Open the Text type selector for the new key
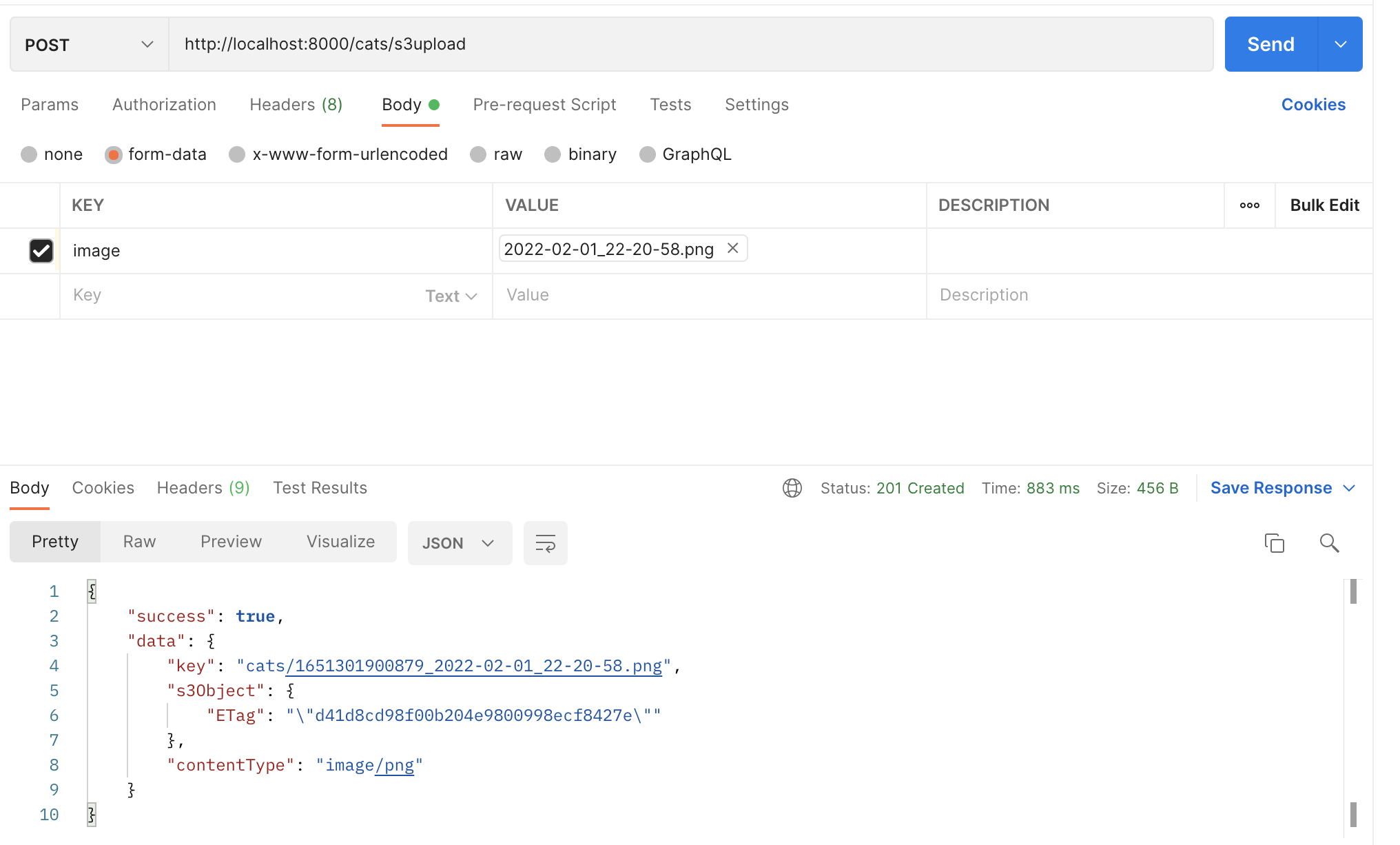Image resolution: width=1400 pixels, height=845 pixels. click(451, 296)
